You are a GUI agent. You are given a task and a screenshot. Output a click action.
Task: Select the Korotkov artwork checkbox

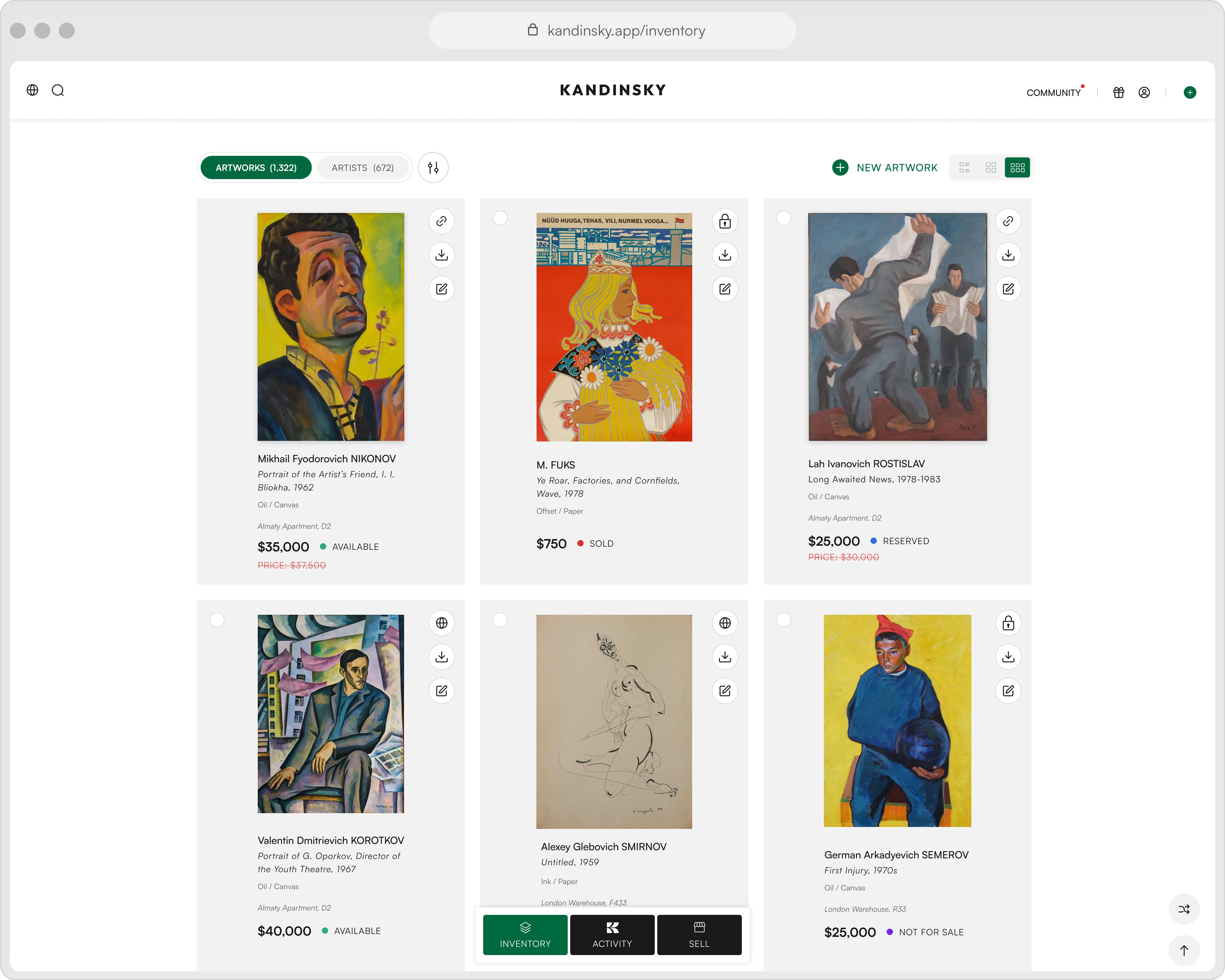tap(217, 620)
